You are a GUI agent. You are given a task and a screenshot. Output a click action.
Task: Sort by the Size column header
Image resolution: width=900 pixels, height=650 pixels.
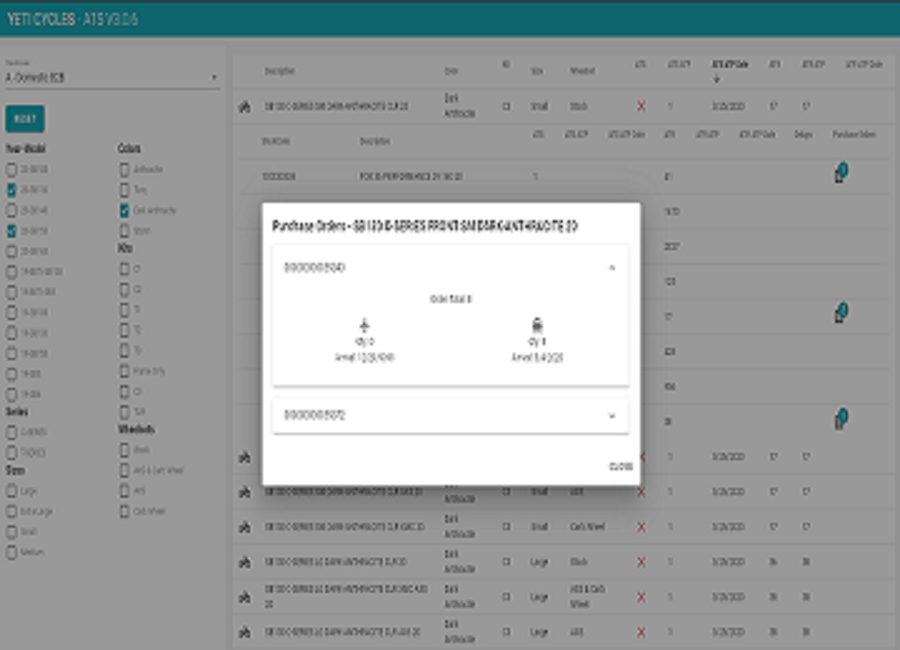[x=537, y=71]
